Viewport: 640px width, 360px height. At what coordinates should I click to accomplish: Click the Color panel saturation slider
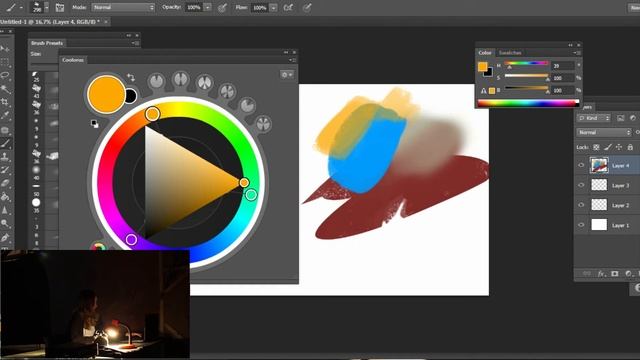click(526, 76)
